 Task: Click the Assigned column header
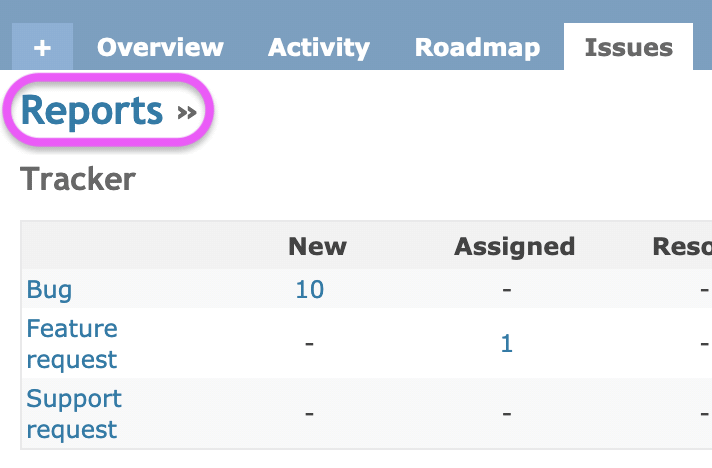[x=514, y=246]
